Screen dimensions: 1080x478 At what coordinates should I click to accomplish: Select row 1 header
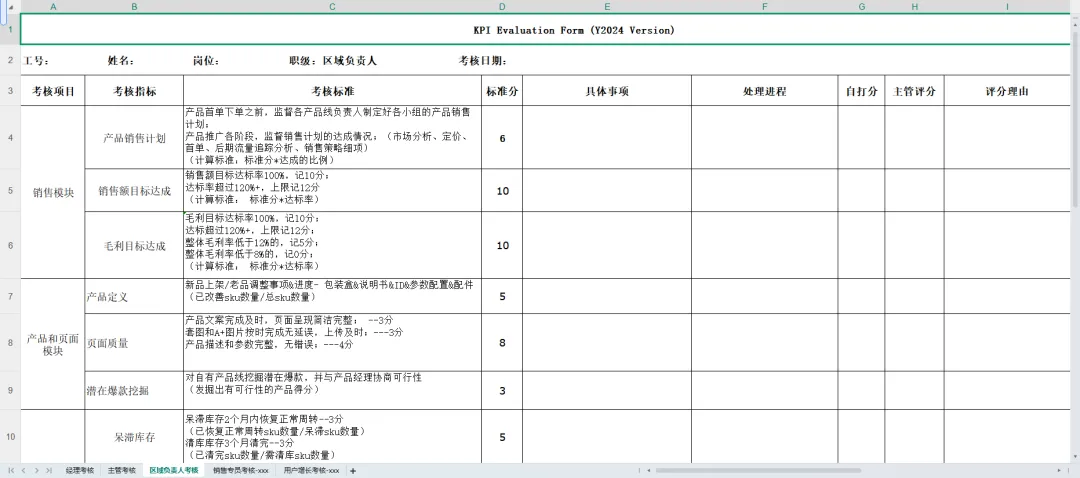tap(10, 30)
